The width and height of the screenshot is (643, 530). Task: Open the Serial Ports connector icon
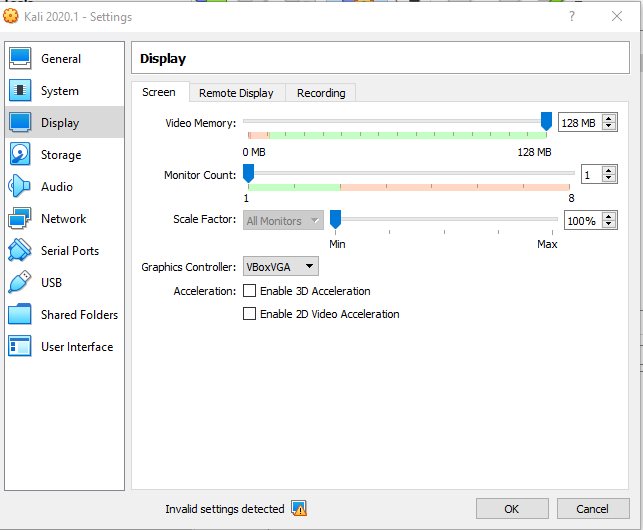[20, 250]
